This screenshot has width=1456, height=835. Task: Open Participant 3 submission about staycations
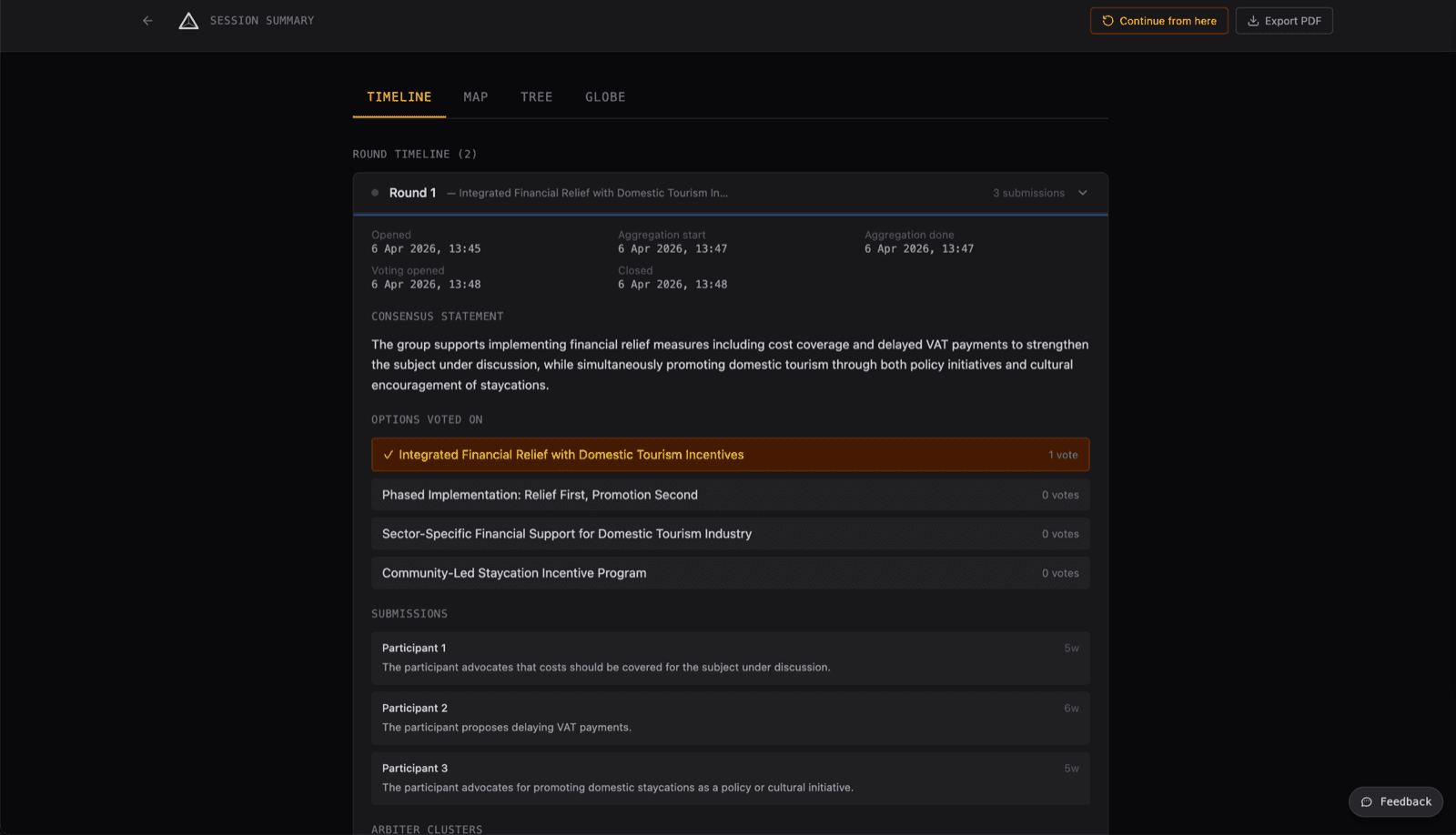tap(730, 778)
